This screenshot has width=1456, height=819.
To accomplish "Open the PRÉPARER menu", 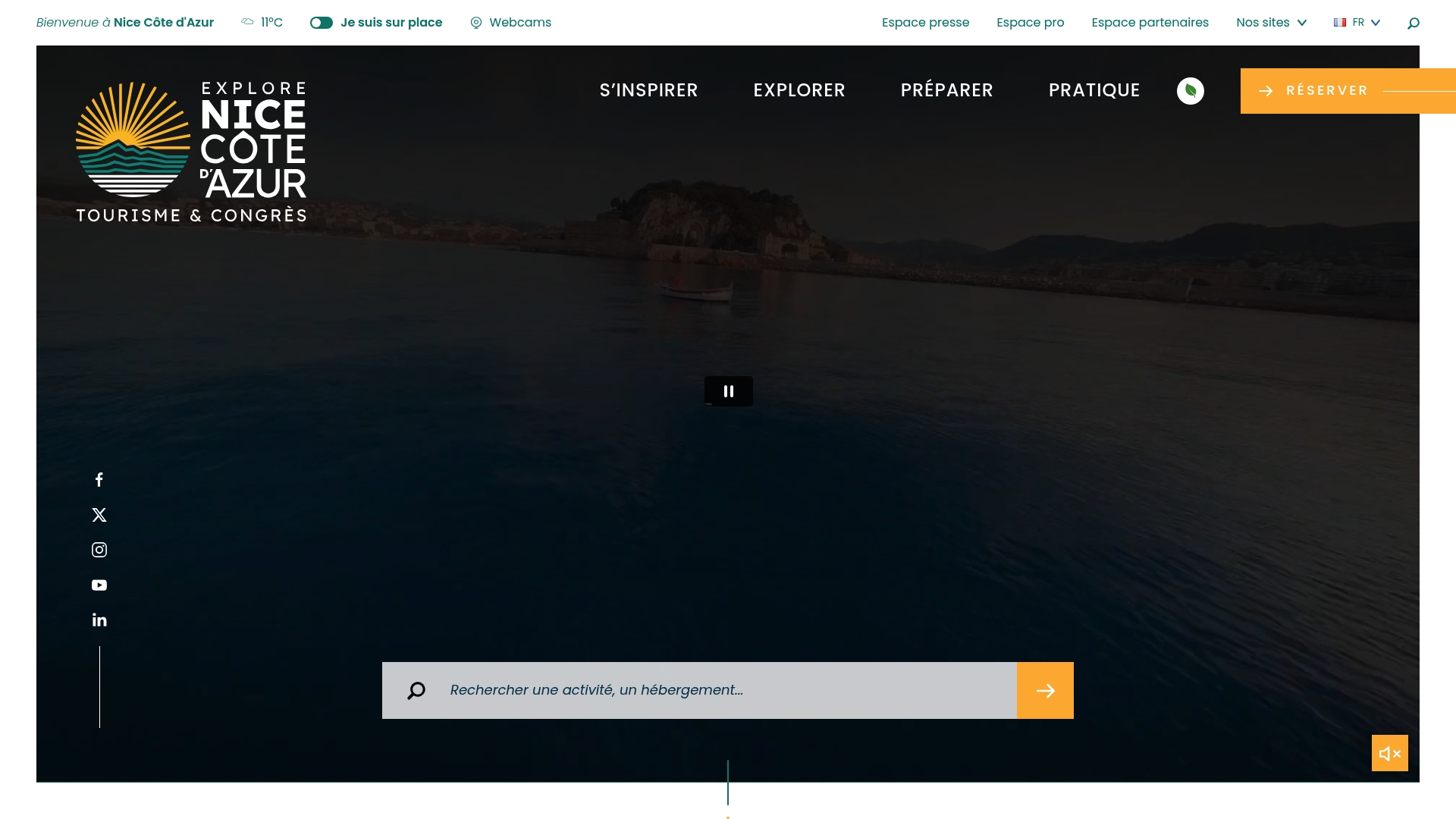I will [x=946, y=90].
